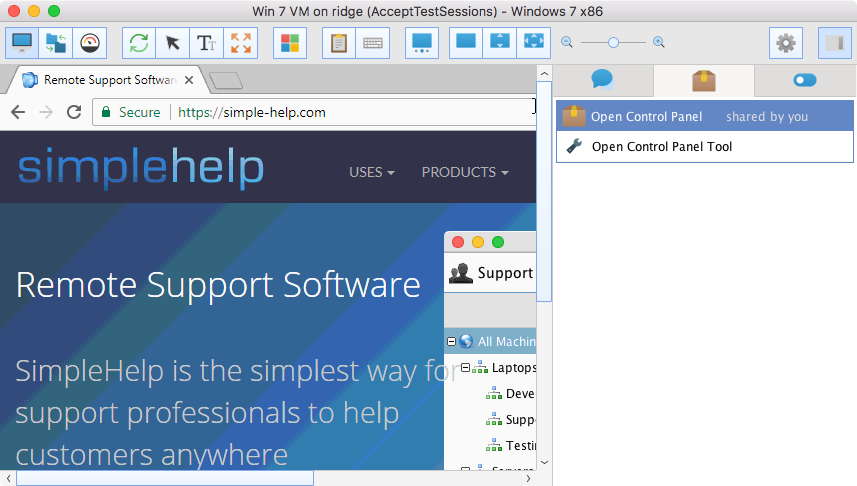
Task: Adjust the zoom level slider handle
Action: point(613,42)
